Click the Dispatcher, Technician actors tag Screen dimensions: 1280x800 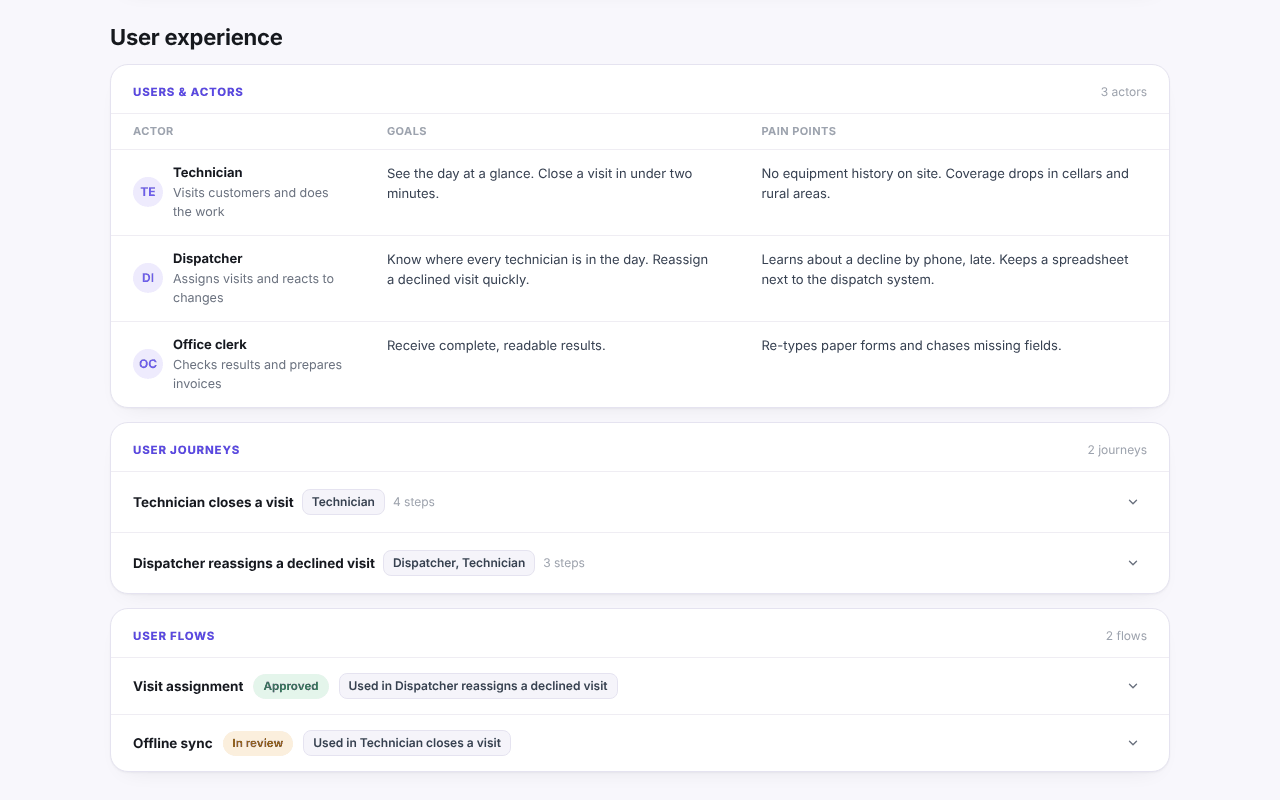(459, 563)
